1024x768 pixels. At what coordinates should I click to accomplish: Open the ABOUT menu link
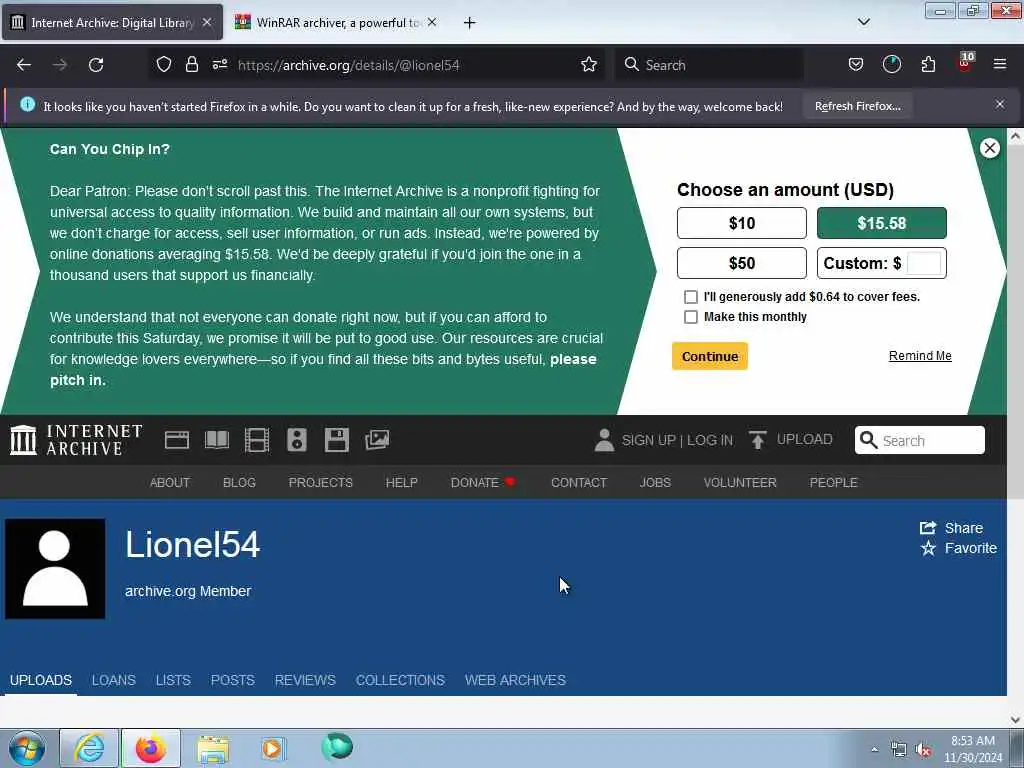(x=170, y=483)
